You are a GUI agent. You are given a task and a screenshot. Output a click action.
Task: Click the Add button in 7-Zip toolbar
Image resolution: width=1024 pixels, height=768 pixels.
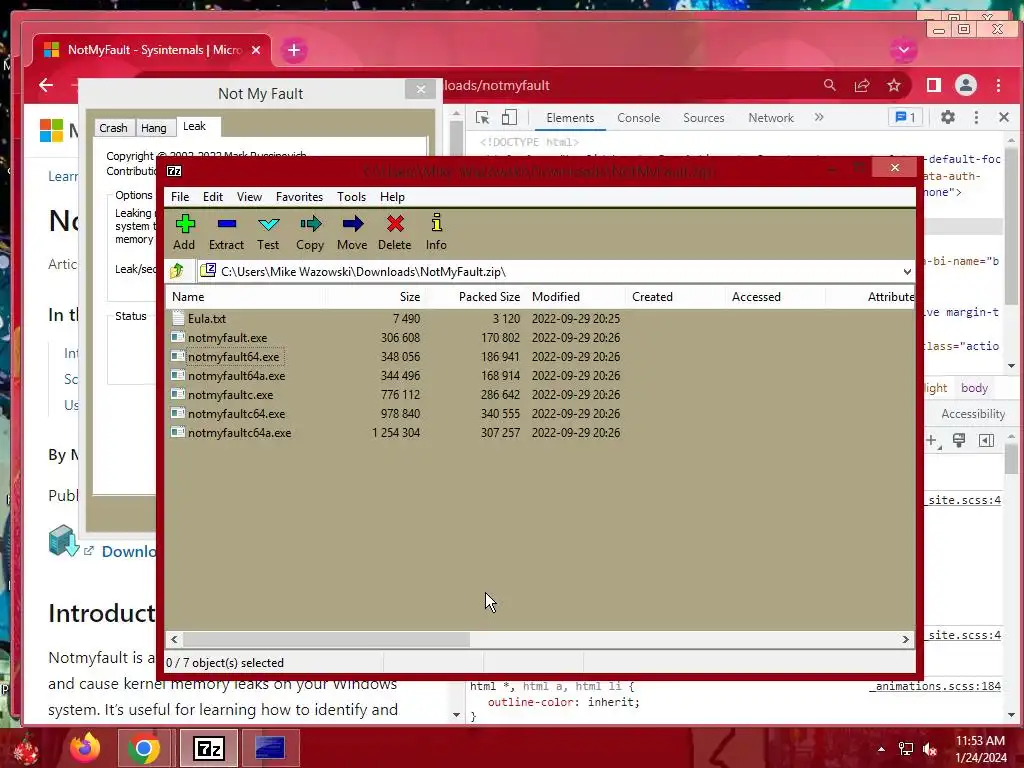pos(184,232)
